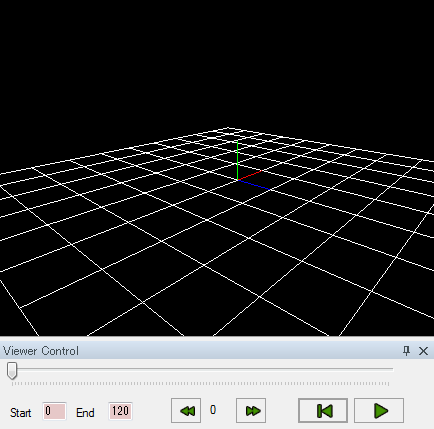Pin the Viewer Control panel with the pushpin icon
This screenshot has height=429, width=434.
[x=406, y=351]
